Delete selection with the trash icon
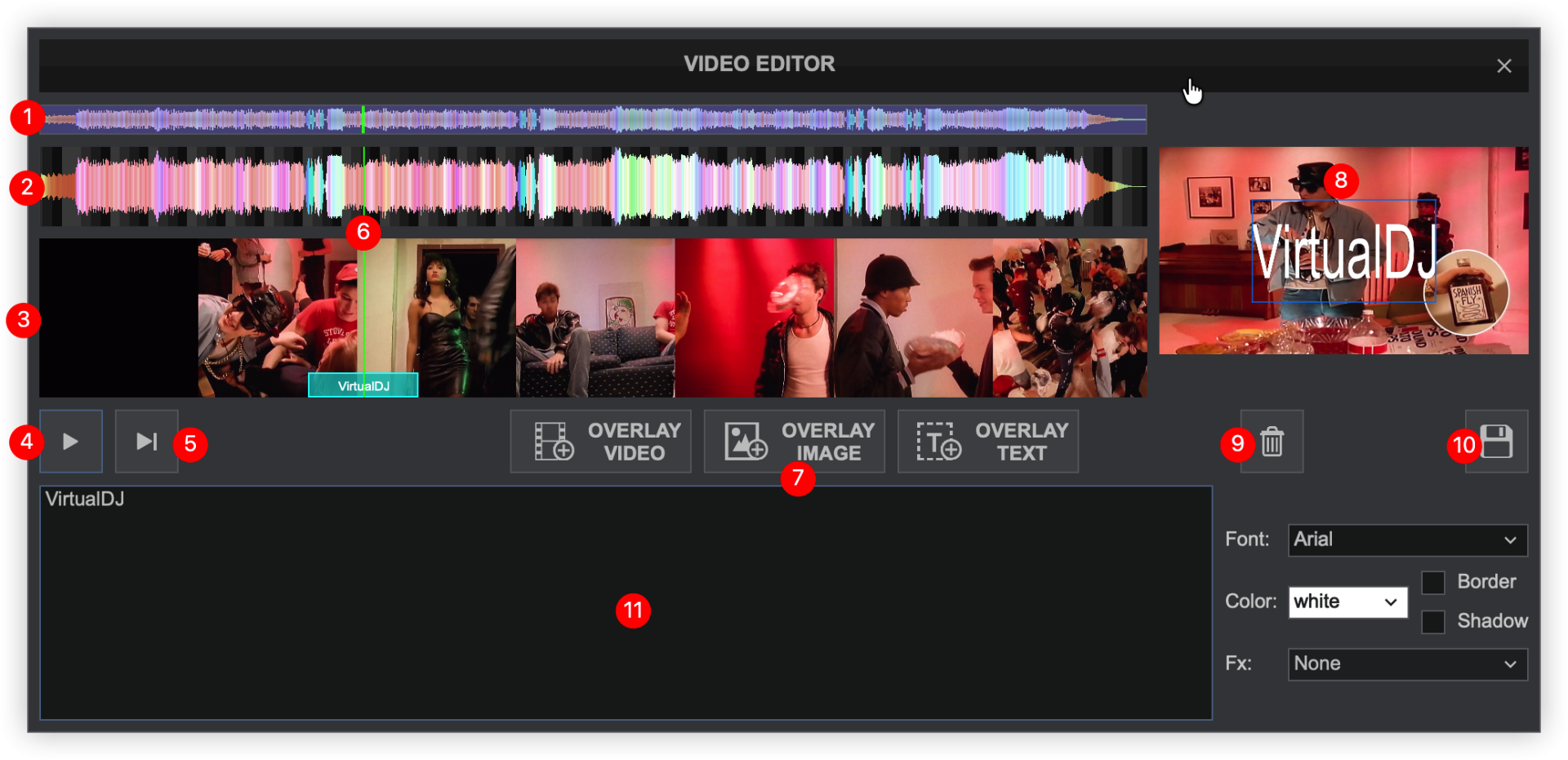This screenshot has height=760, width=1568. pos(1272,442)
